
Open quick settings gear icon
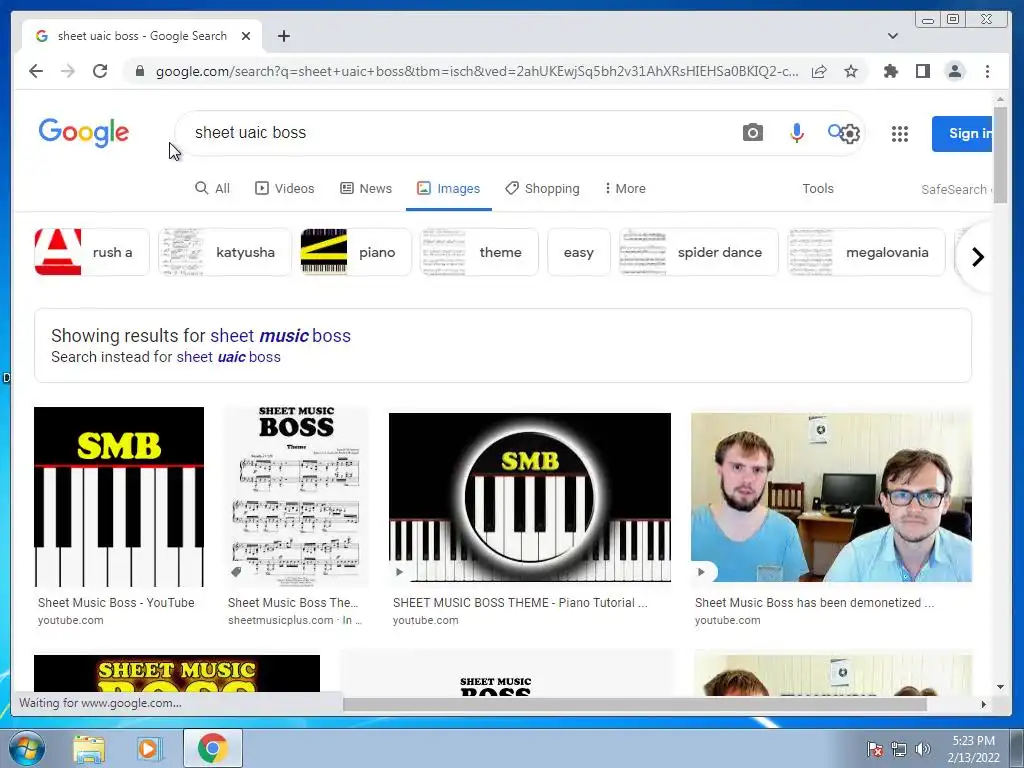[x=850, y=134]
